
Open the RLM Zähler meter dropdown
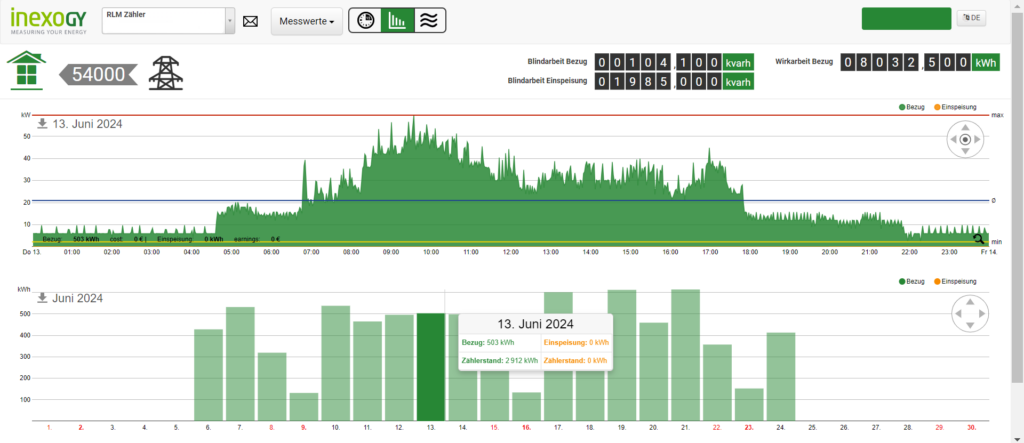point(230,21)
